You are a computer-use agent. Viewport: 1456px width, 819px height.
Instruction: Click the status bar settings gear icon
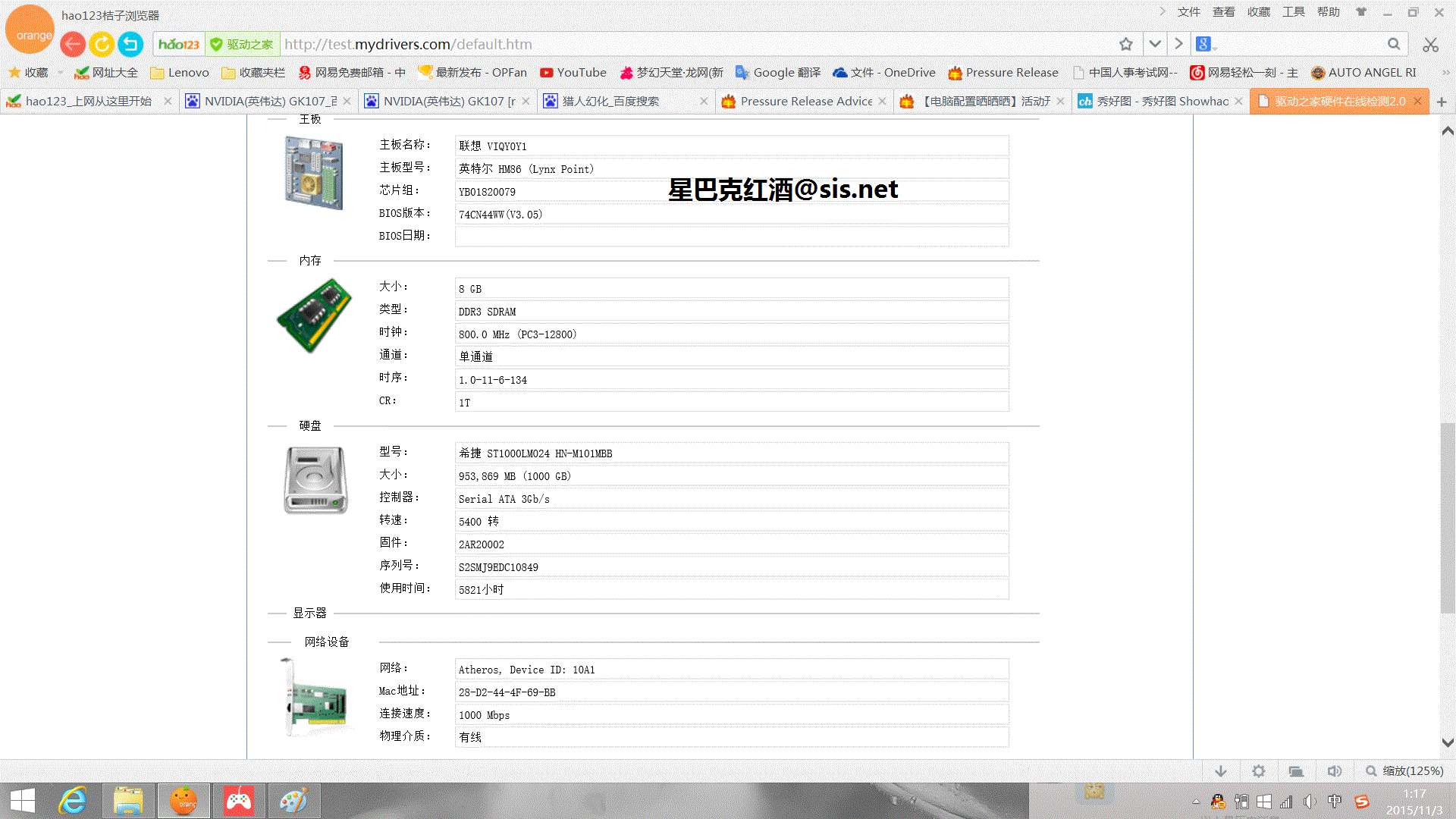(x=1259, y=771)
